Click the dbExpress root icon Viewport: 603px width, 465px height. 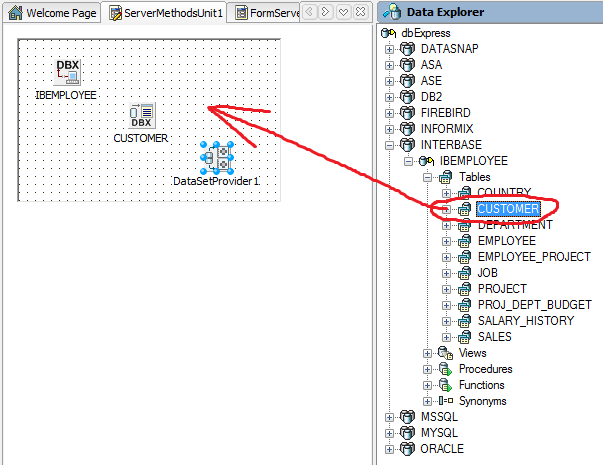click(x=388, y=33)
